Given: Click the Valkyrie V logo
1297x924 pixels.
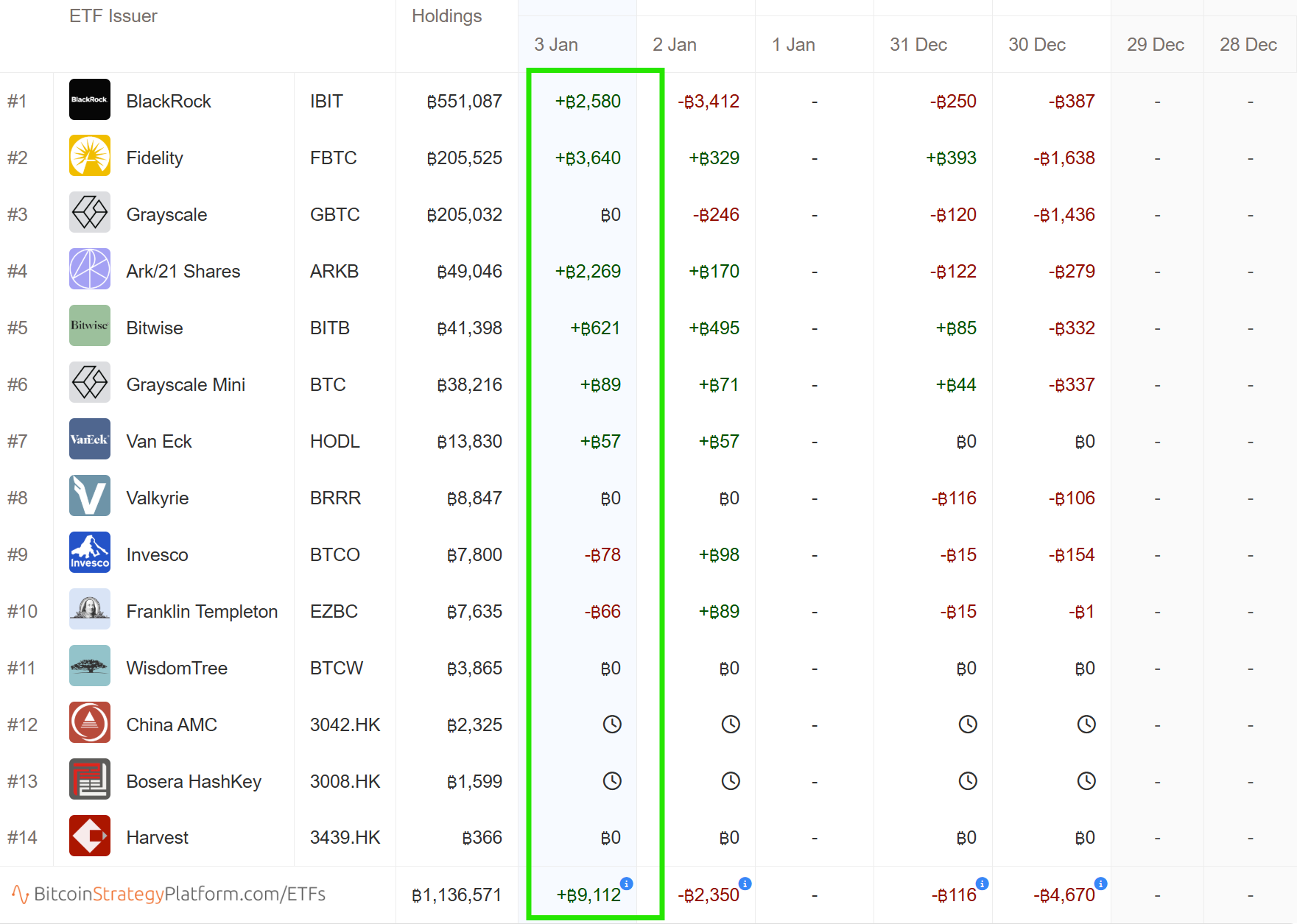Looking at the screenshot, I should (90, 496).
